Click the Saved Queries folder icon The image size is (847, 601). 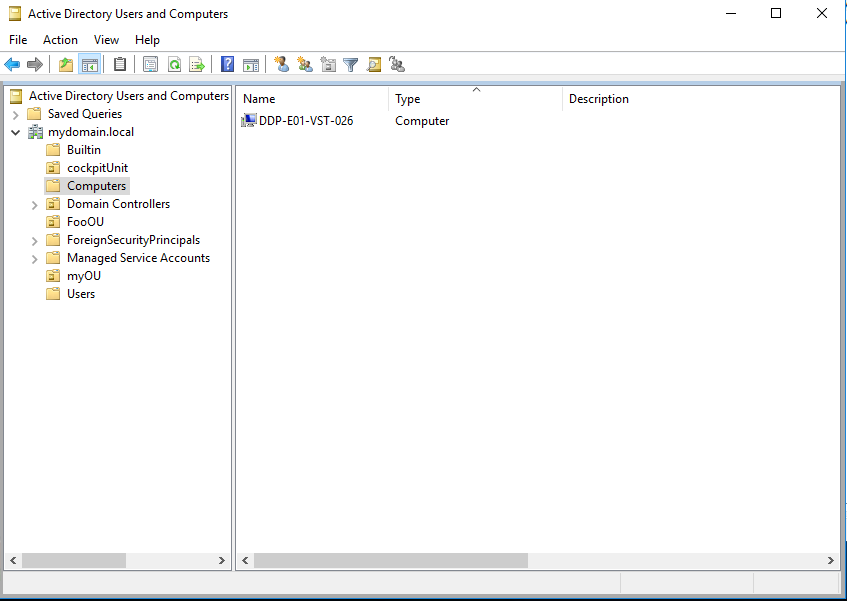tap(34, 114)
